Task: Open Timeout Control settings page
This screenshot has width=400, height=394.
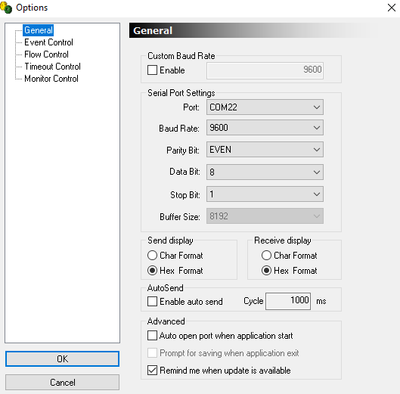Action: 52,66
